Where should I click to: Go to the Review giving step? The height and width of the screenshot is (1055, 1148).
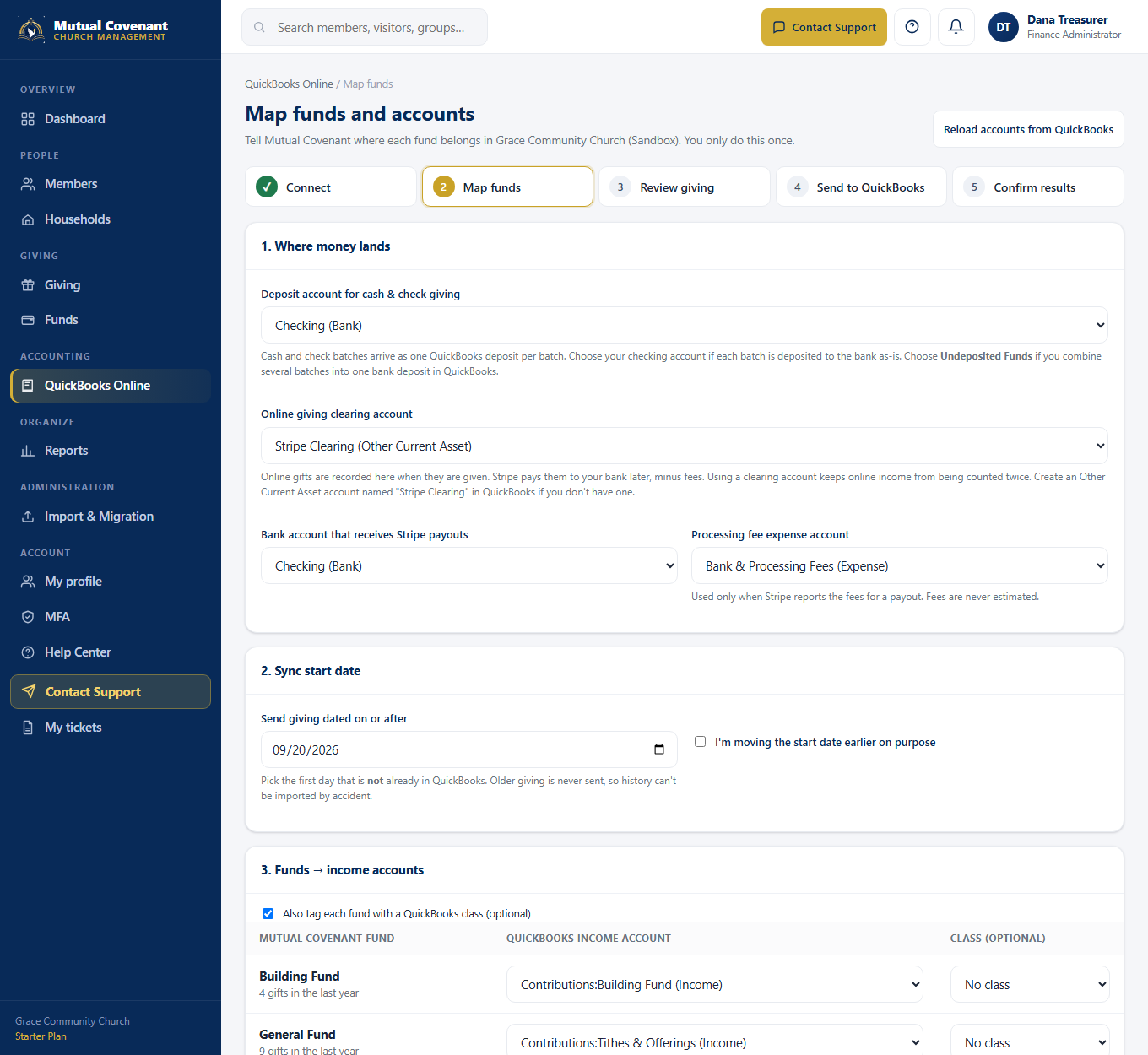pyautogui.click(x=685, y=187)
